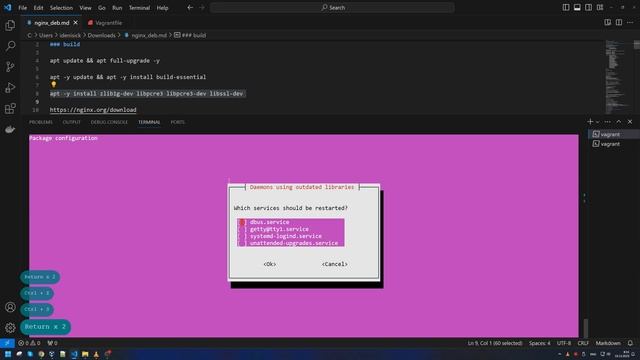The image size is (640, 360).
Task: Open the customize layout icon
Action: point(600,7)
